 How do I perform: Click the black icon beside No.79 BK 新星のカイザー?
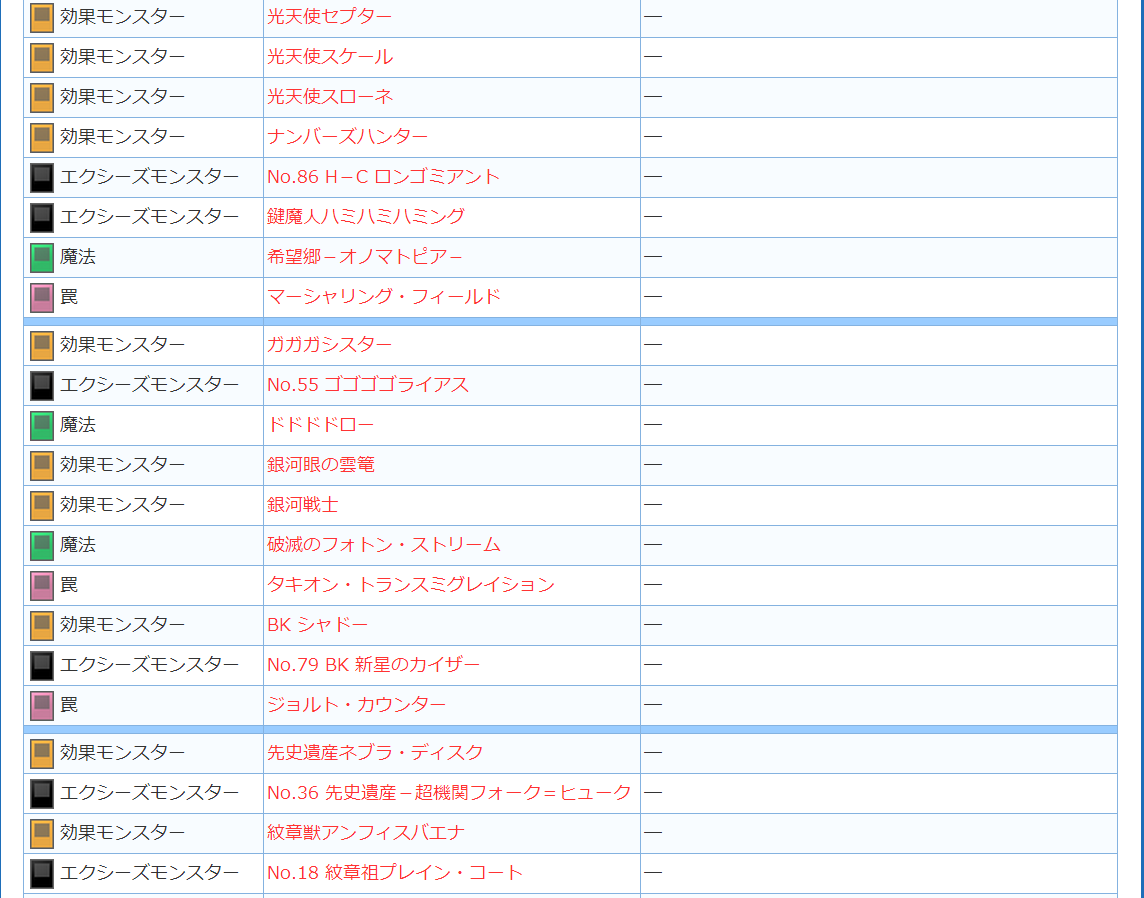42,665
